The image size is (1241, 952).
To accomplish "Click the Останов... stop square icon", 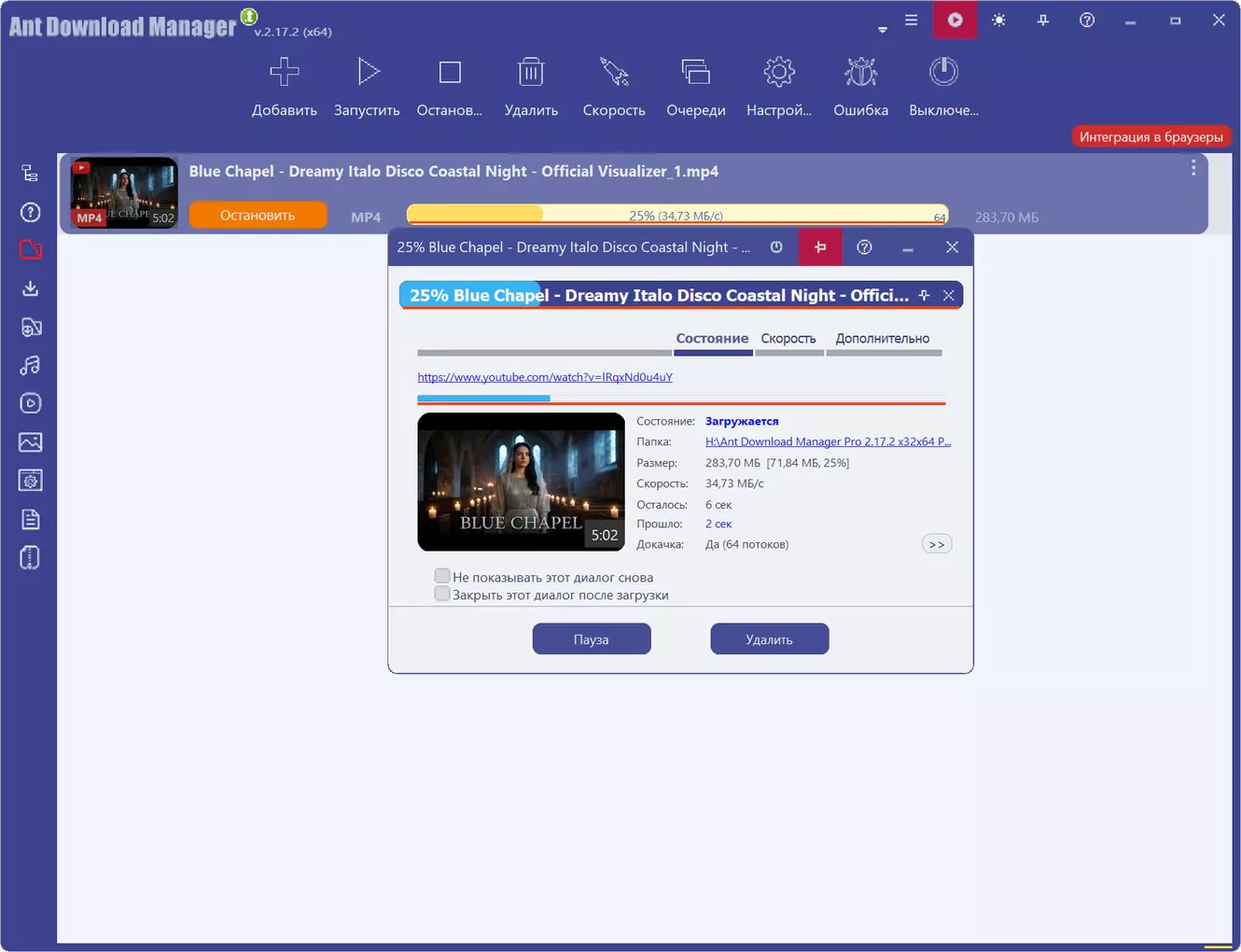I will (x=450, y=72).
